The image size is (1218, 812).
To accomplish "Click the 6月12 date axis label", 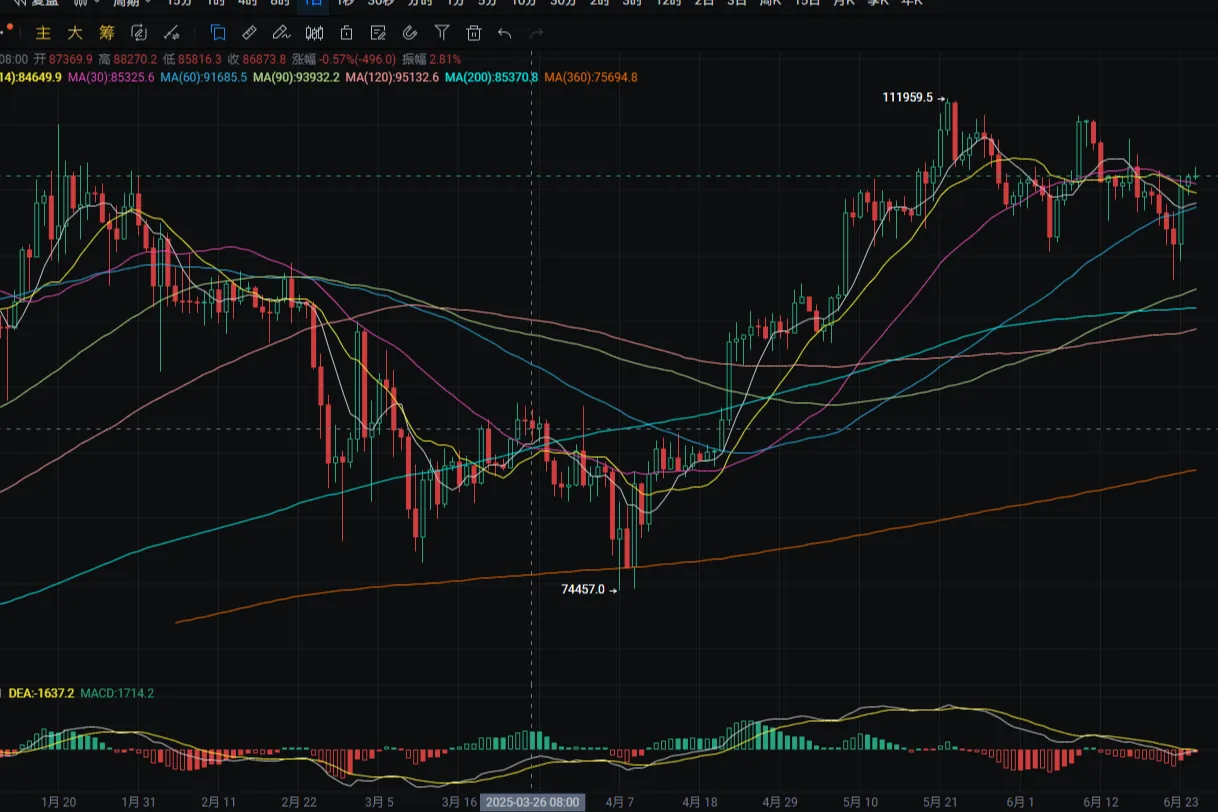I will click(x=1101, y=802).
